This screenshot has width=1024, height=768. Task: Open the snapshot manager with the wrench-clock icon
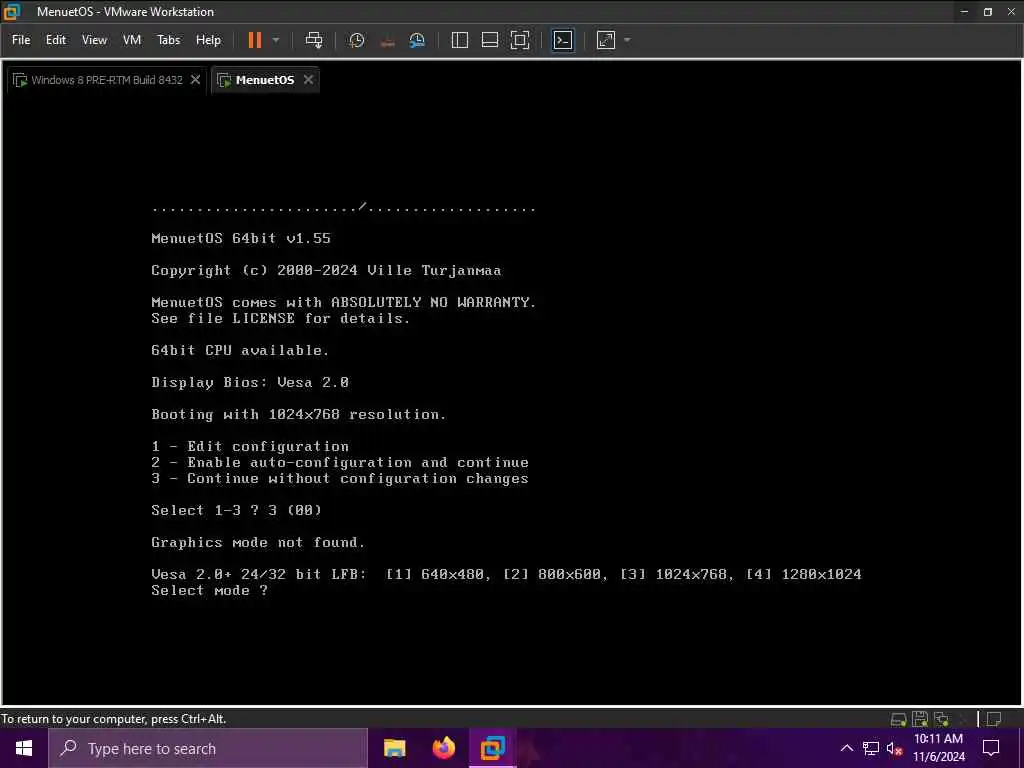(x=417, y=40)
